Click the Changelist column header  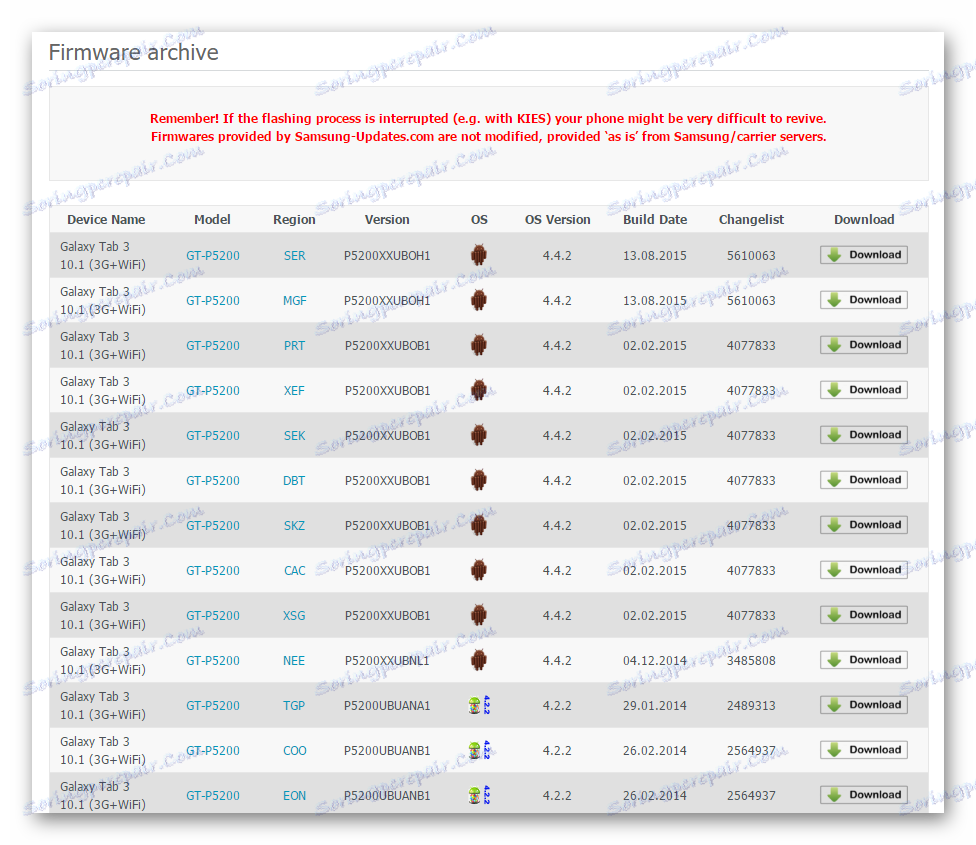(751, 220)
